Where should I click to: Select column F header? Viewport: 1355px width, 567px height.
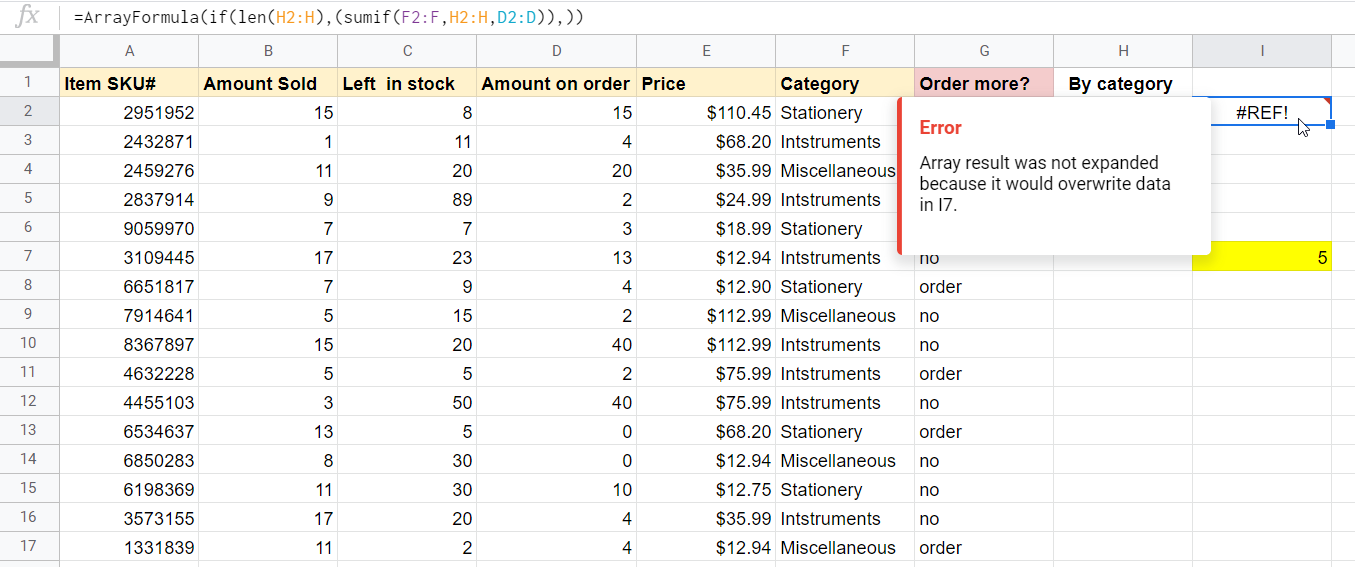tap(845, 51)
